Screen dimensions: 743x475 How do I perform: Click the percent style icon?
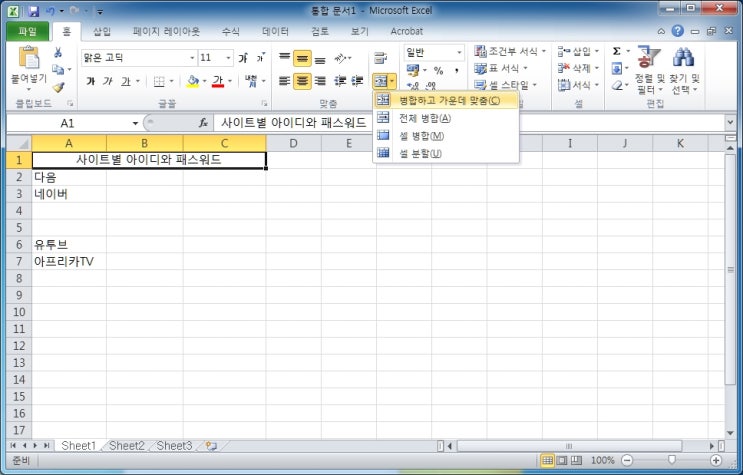[439, 71]
